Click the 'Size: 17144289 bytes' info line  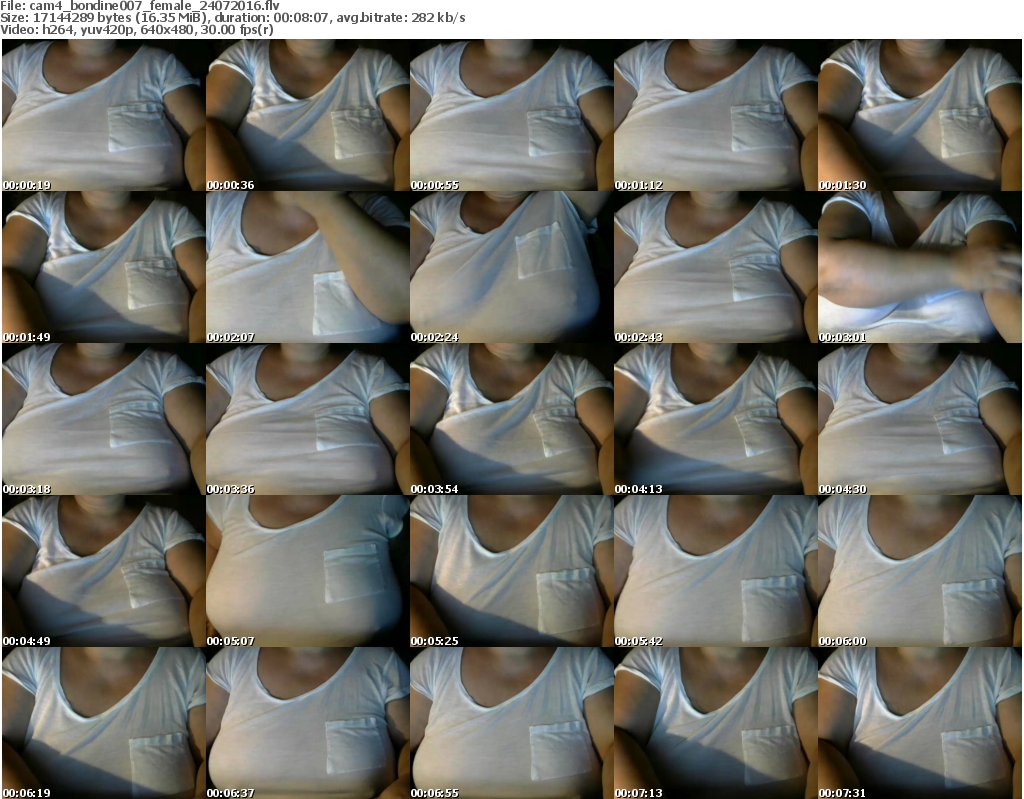pos(232,18)
